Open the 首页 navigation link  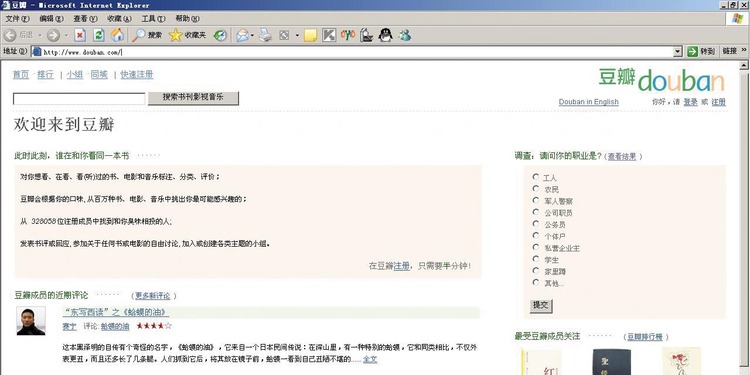click(21, 75)
